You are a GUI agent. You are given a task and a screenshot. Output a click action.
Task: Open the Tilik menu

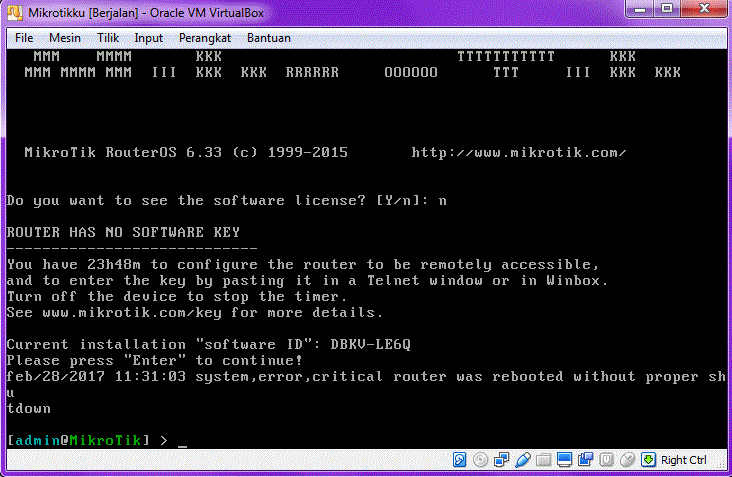[108, 38]
